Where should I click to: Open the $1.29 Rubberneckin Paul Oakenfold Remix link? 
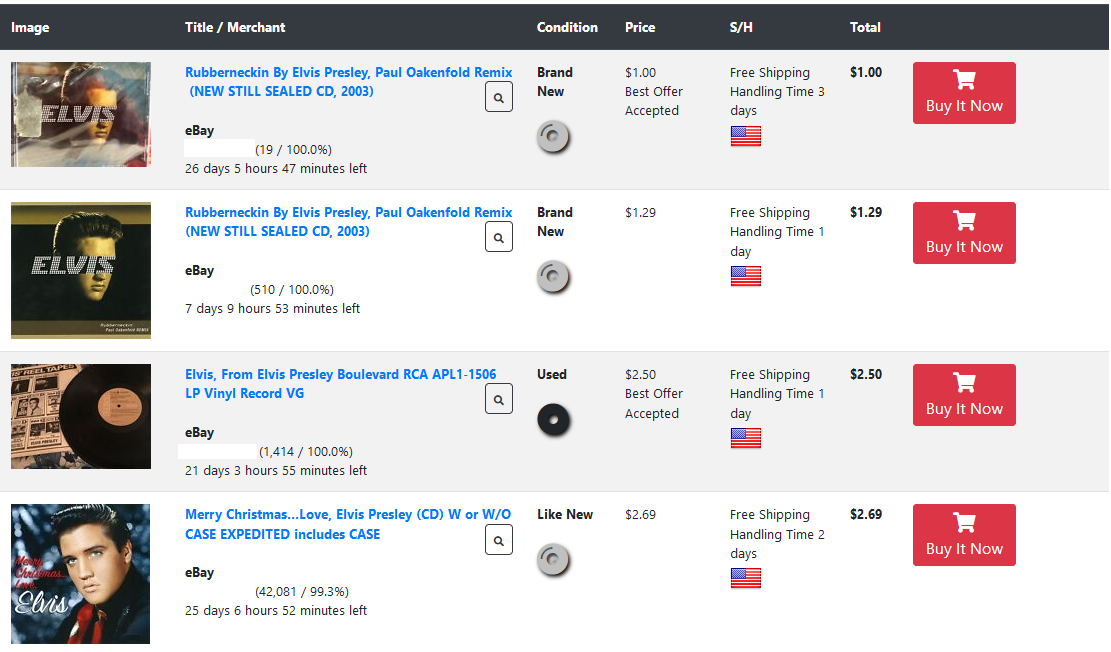pyautogui.click(x=348, y=222)
